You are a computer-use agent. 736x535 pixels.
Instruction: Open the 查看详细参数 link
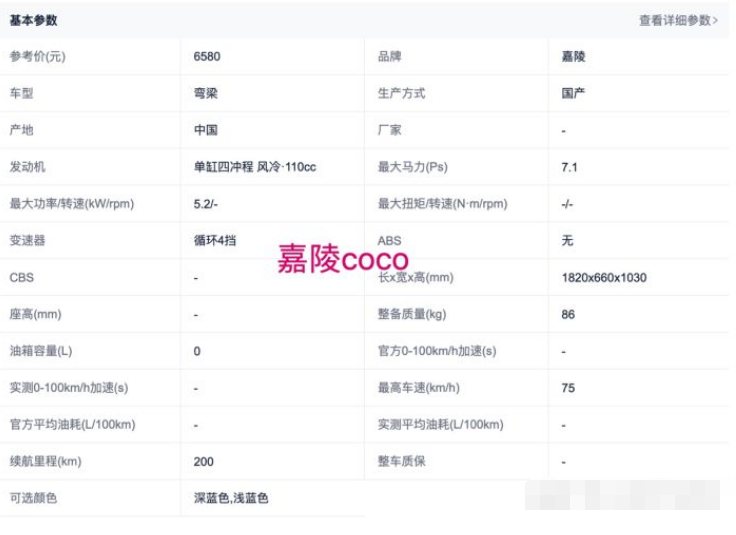(x=678, y=21)
